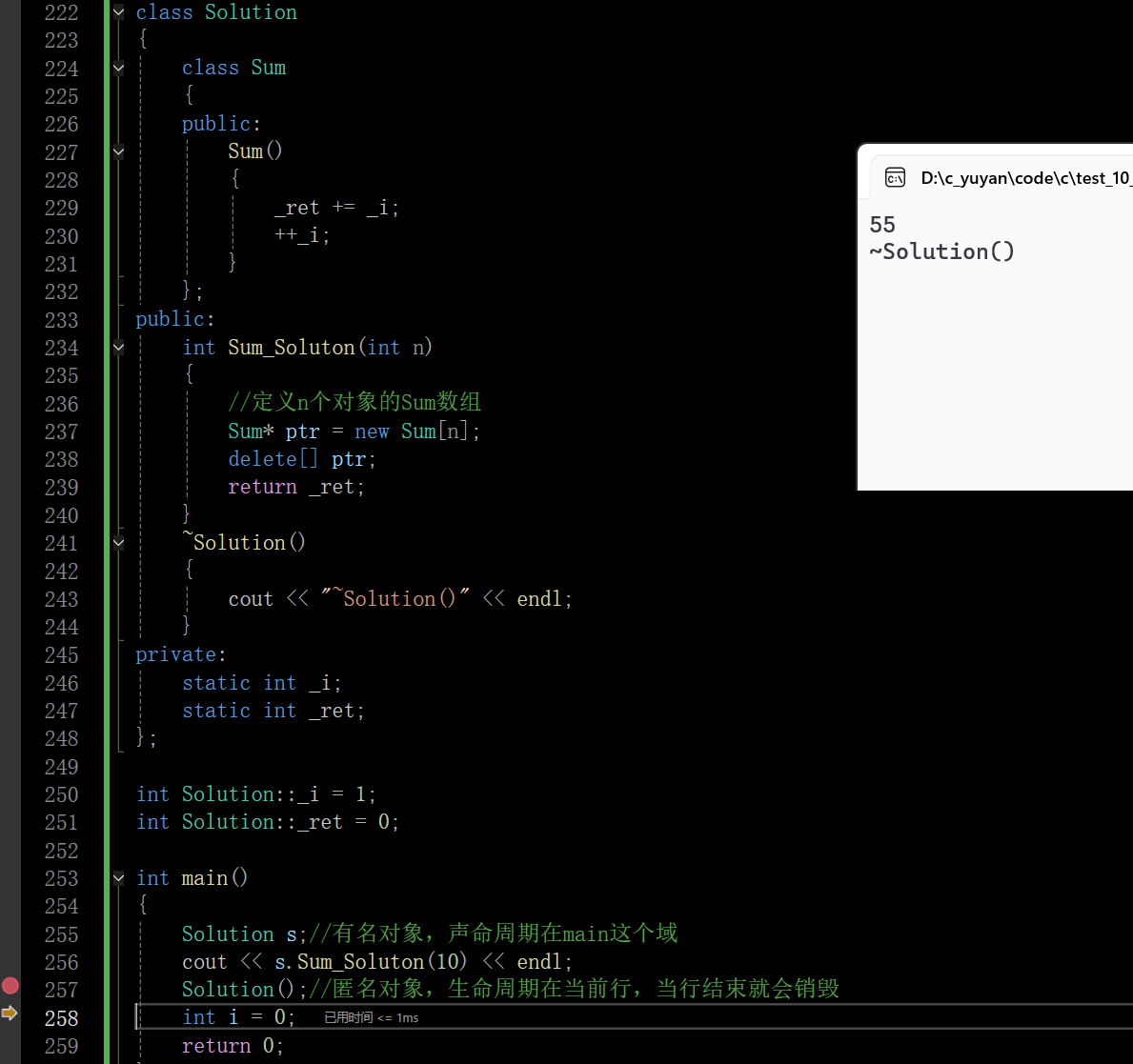Click 's.Sum_Soluton(10)' call on line 256

[x=371, y=962]
